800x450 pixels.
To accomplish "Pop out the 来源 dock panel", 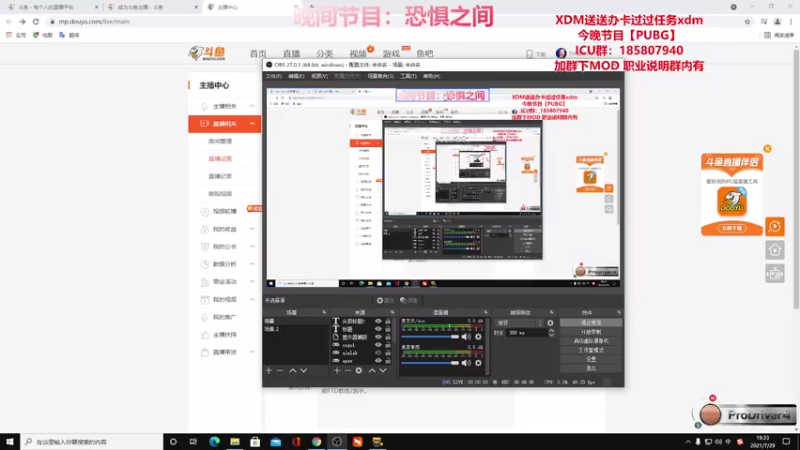I will [x=392, y=312].
